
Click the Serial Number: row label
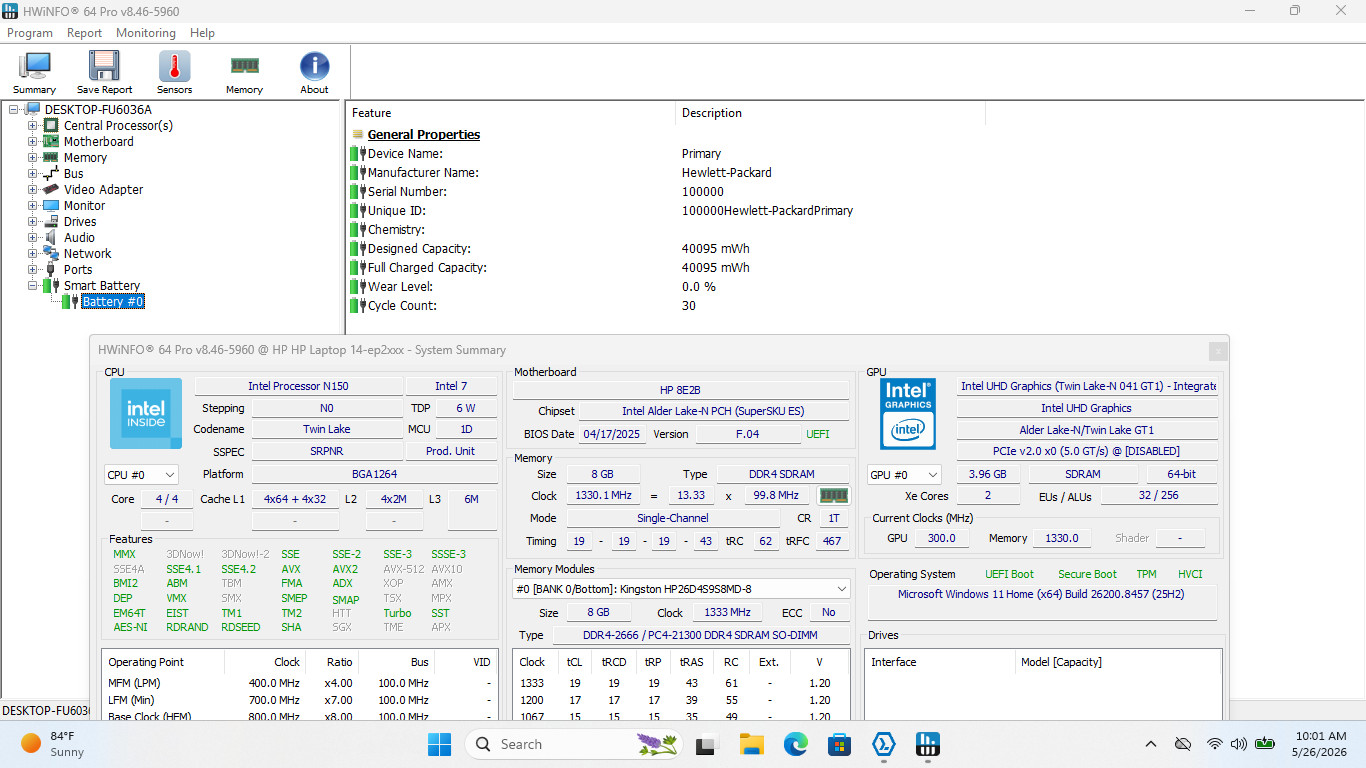tap(407, 191)
